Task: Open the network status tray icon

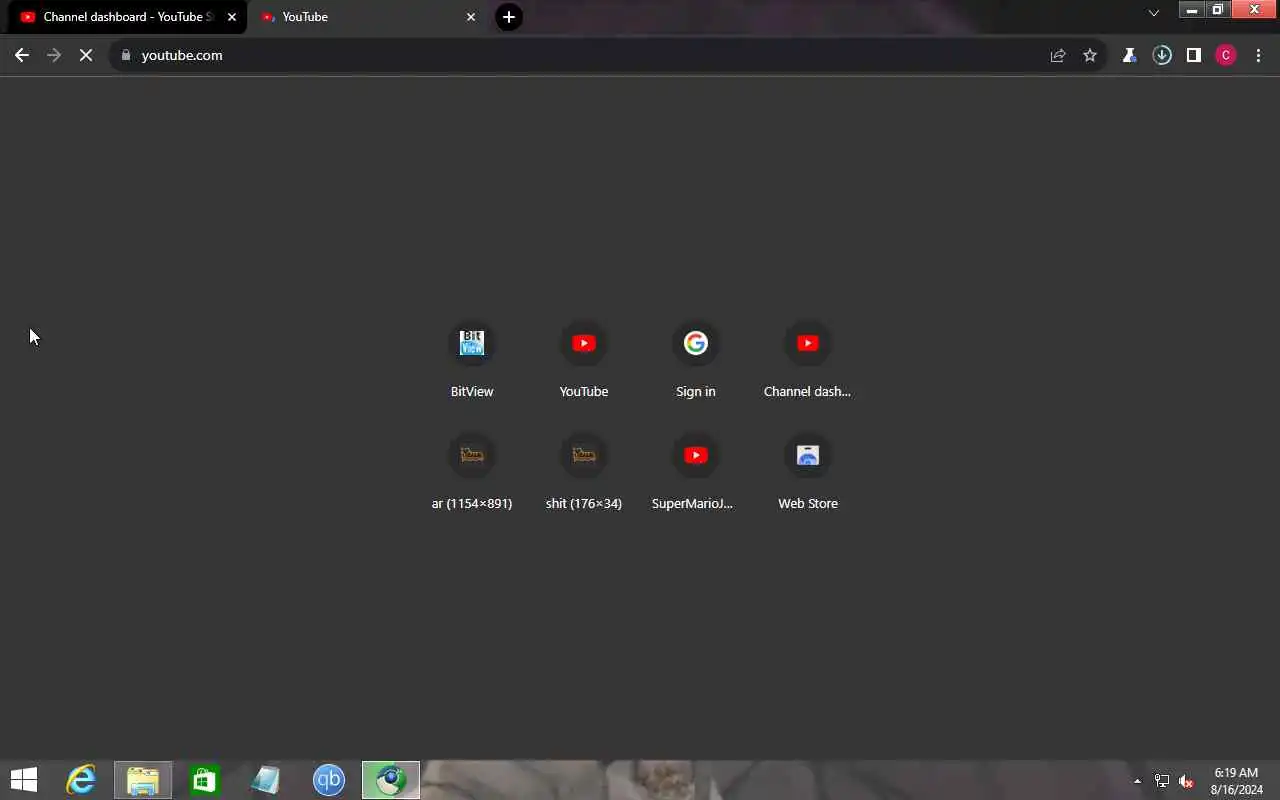Action: 1162,781
